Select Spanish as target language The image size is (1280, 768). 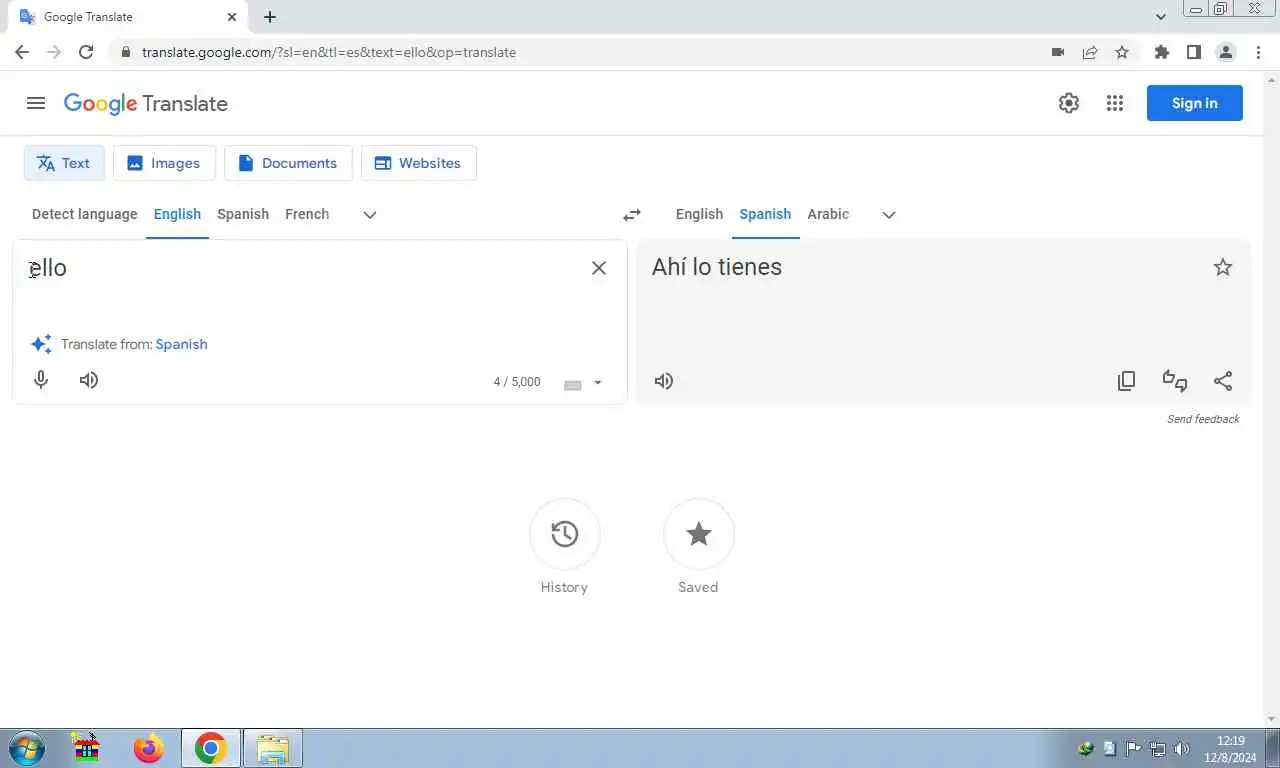pyautogui.click(x=765, y=214)
